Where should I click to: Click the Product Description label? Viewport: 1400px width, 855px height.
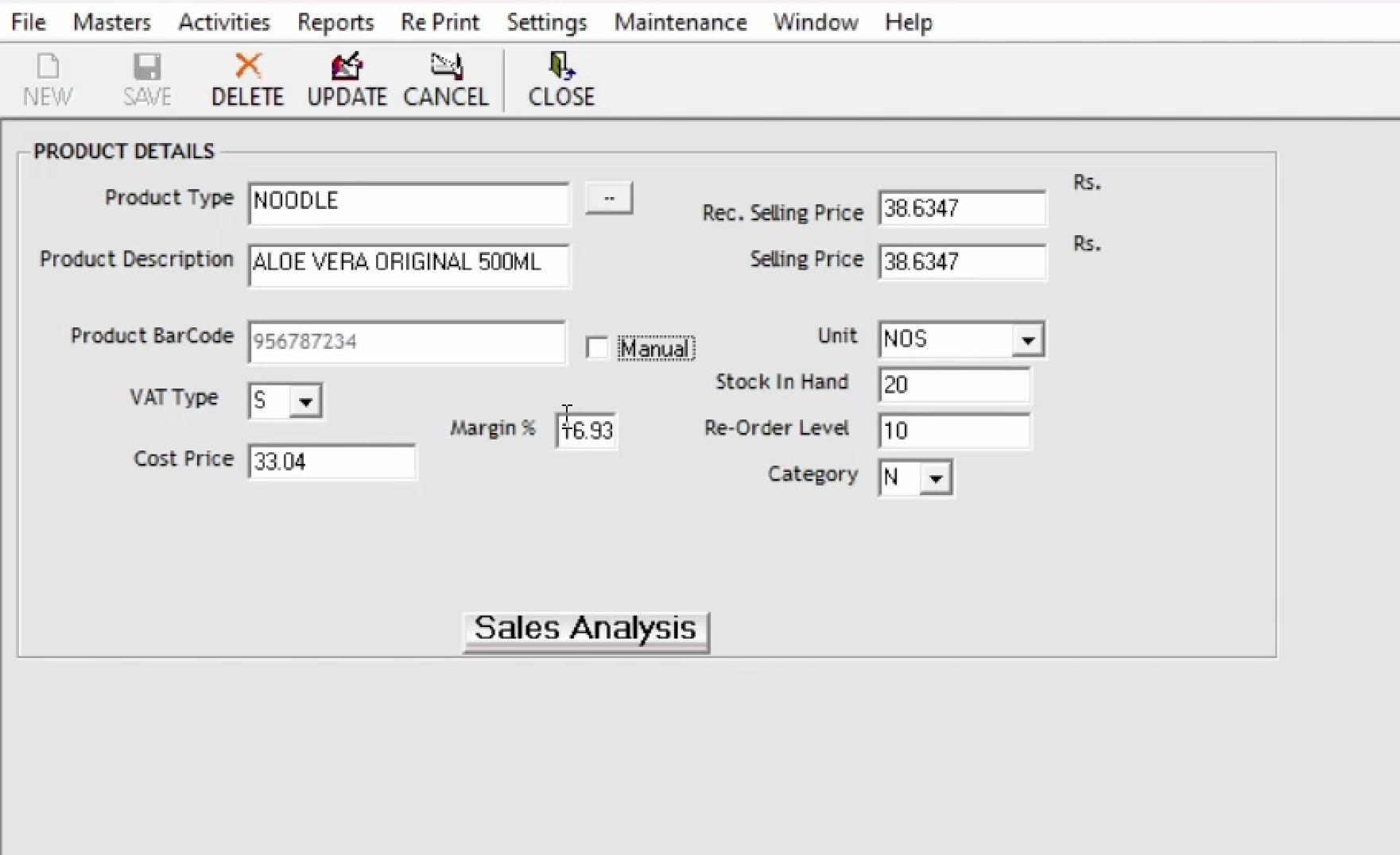click(137, 260)
